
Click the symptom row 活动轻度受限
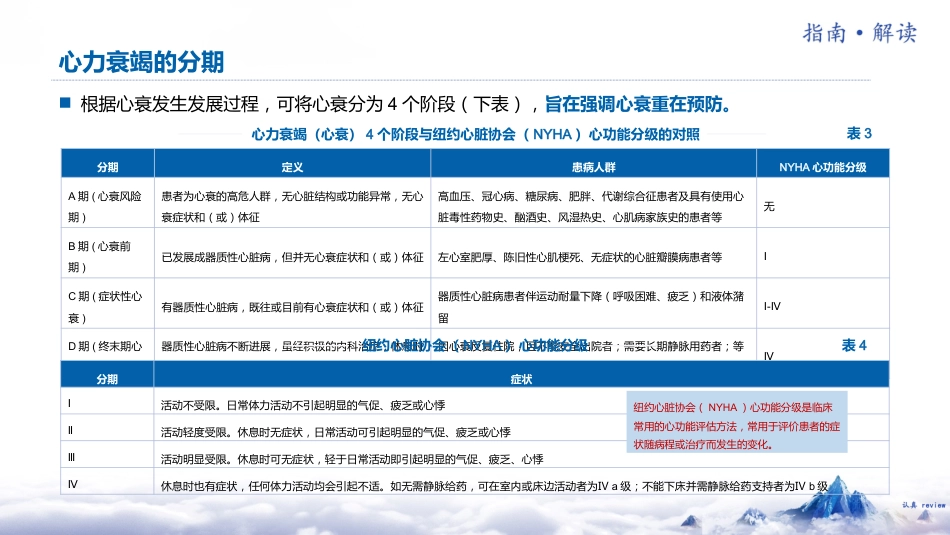coord(336,432)
